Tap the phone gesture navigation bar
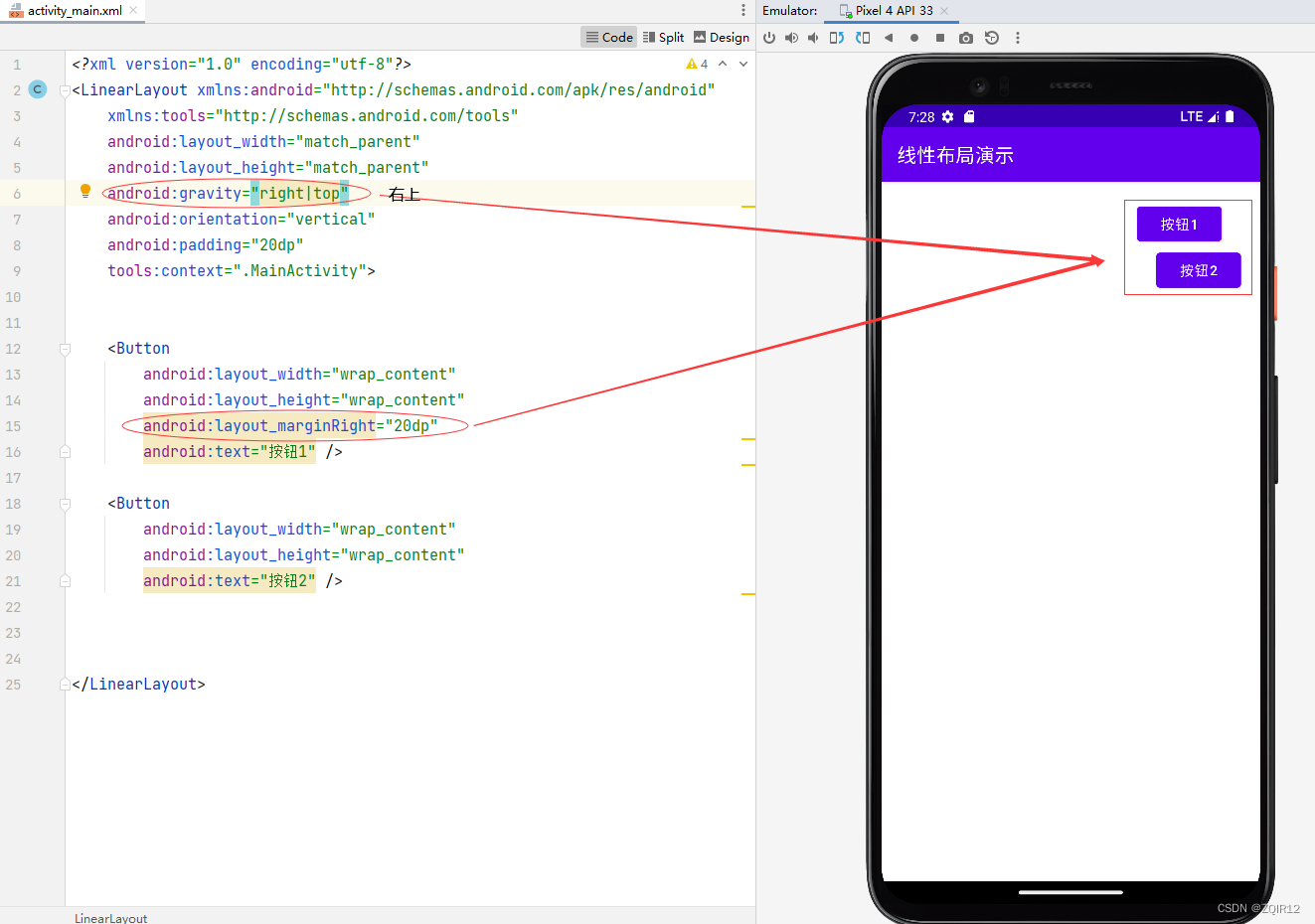This screenshot has width=1315, height=924. click(1070, 892)
